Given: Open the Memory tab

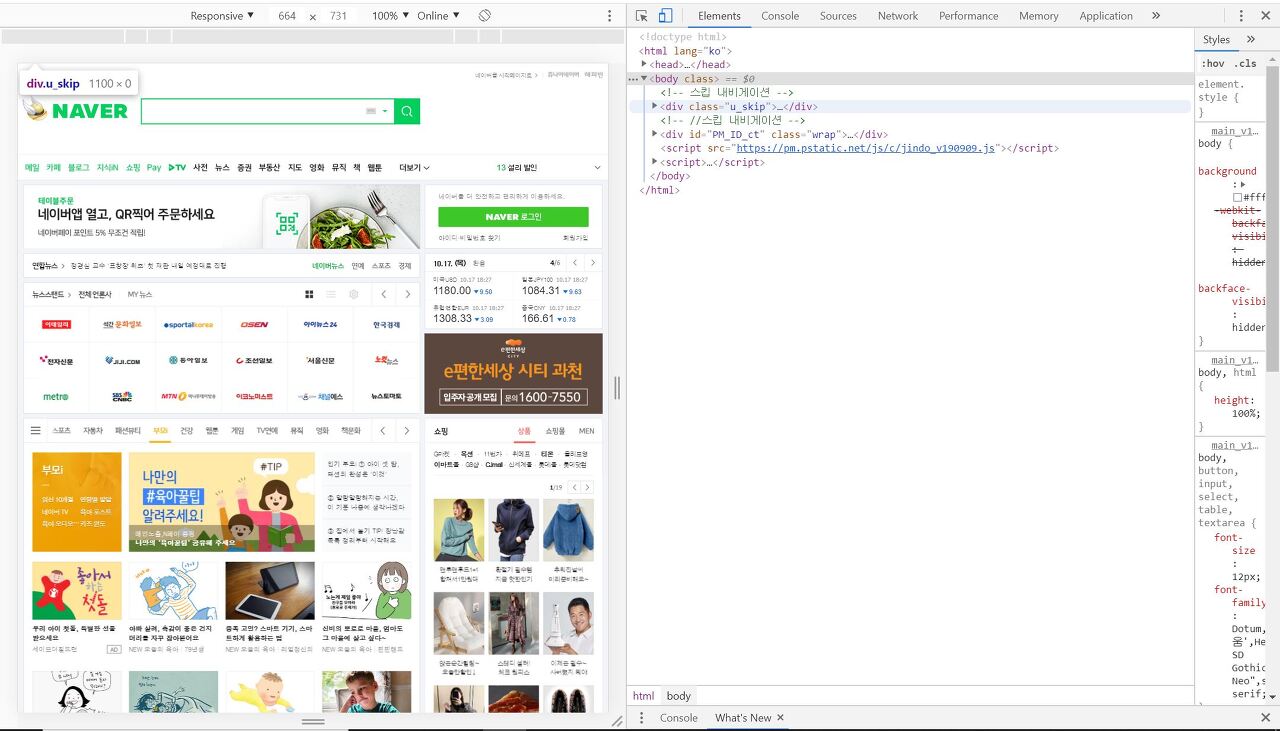Looking at the screenshot, I should [1038, 15].
